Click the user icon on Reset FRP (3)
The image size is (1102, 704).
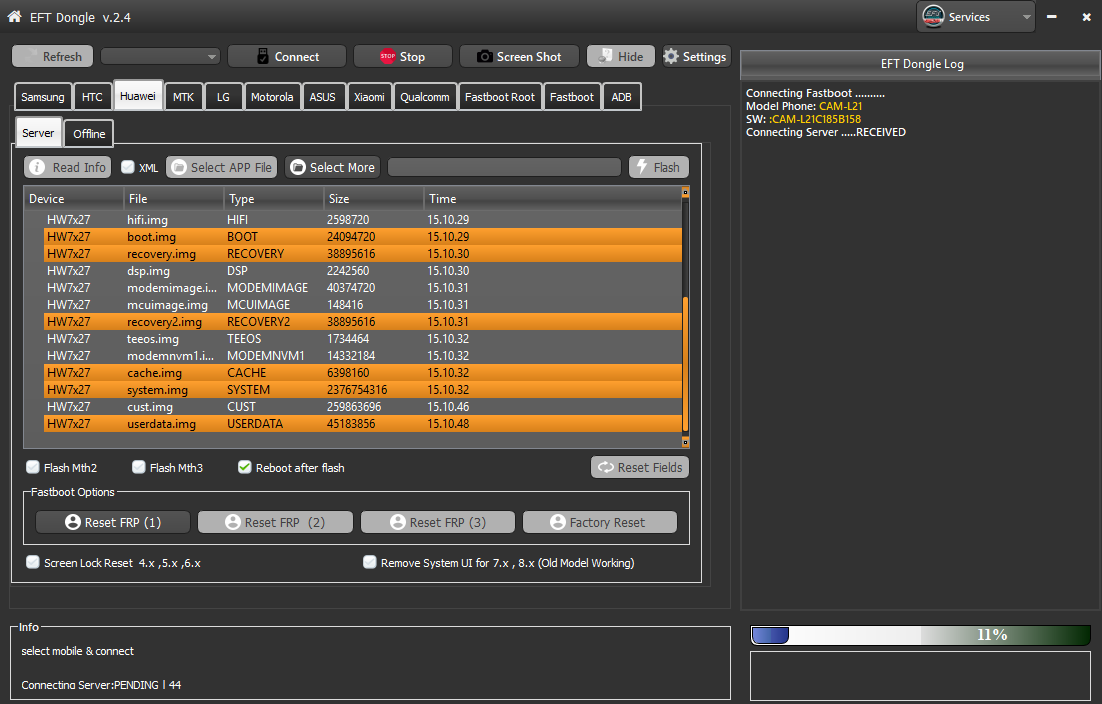coord(398,522)
